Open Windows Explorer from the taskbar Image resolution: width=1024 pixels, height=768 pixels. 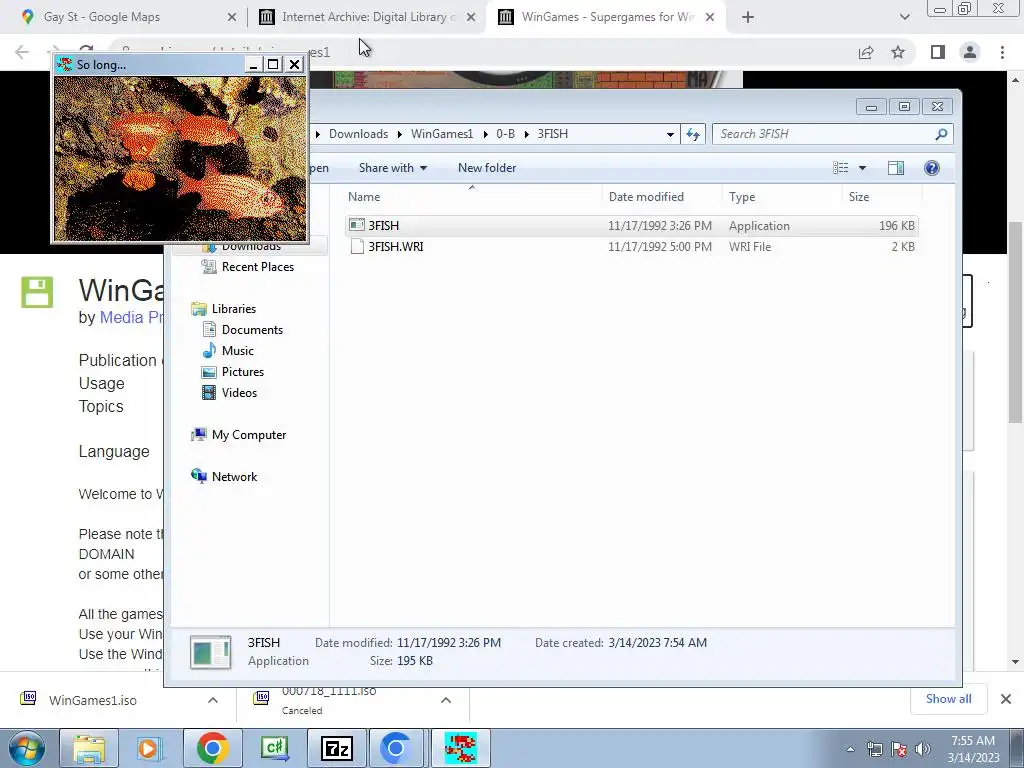(x=89, y=748)
